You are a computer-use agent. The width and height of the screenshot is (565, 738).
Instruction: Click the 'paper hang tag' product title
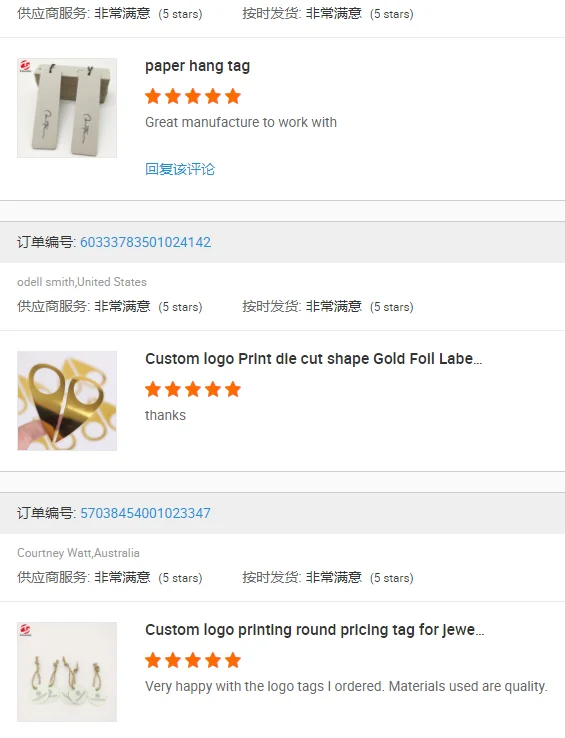(x=197, y=66)
